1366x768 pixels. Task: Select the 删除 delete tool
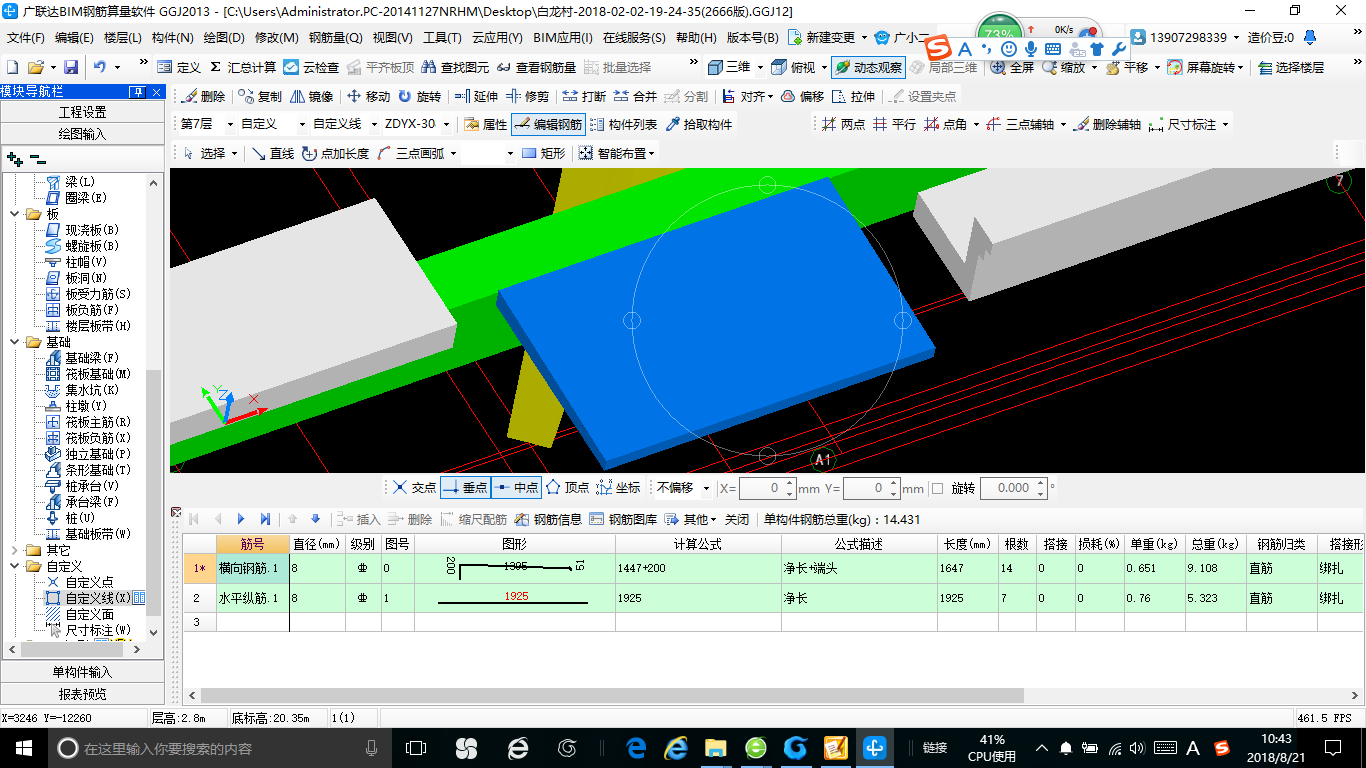pos(203,96)
